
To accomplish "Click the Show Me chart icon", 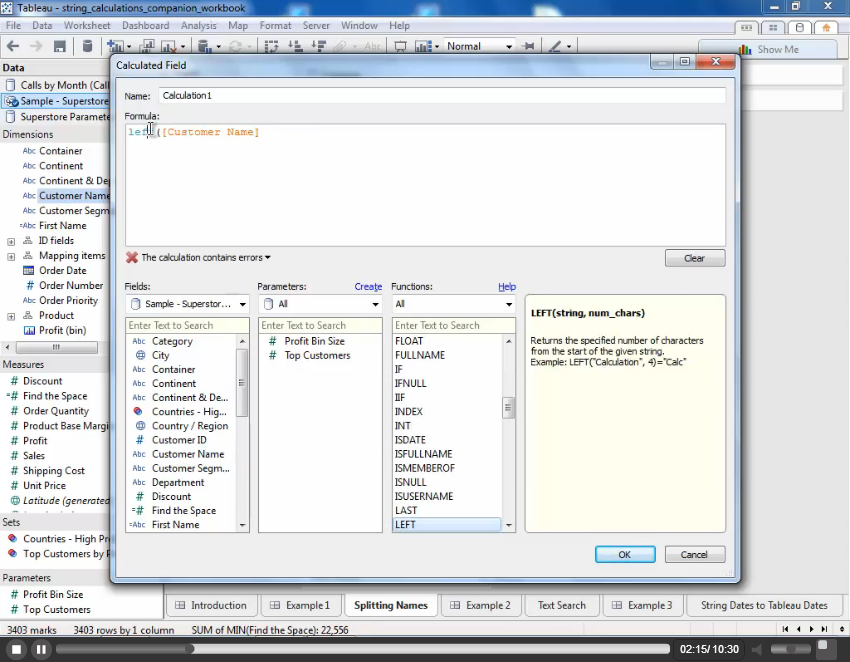I will [745, 49].
